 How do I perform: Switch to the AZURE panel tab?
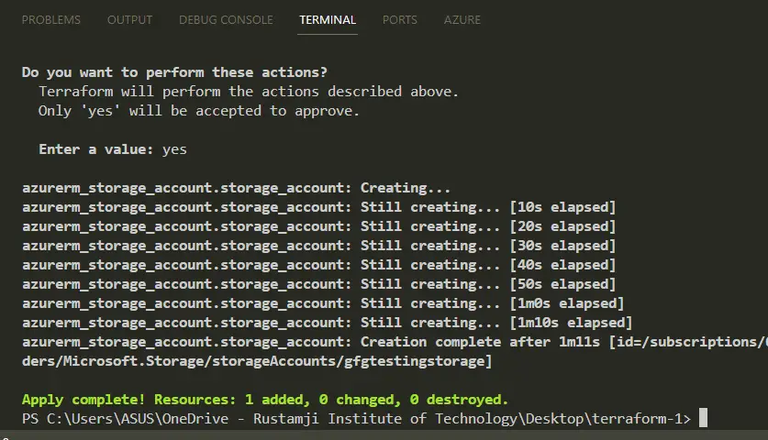(x=462, y=20)
